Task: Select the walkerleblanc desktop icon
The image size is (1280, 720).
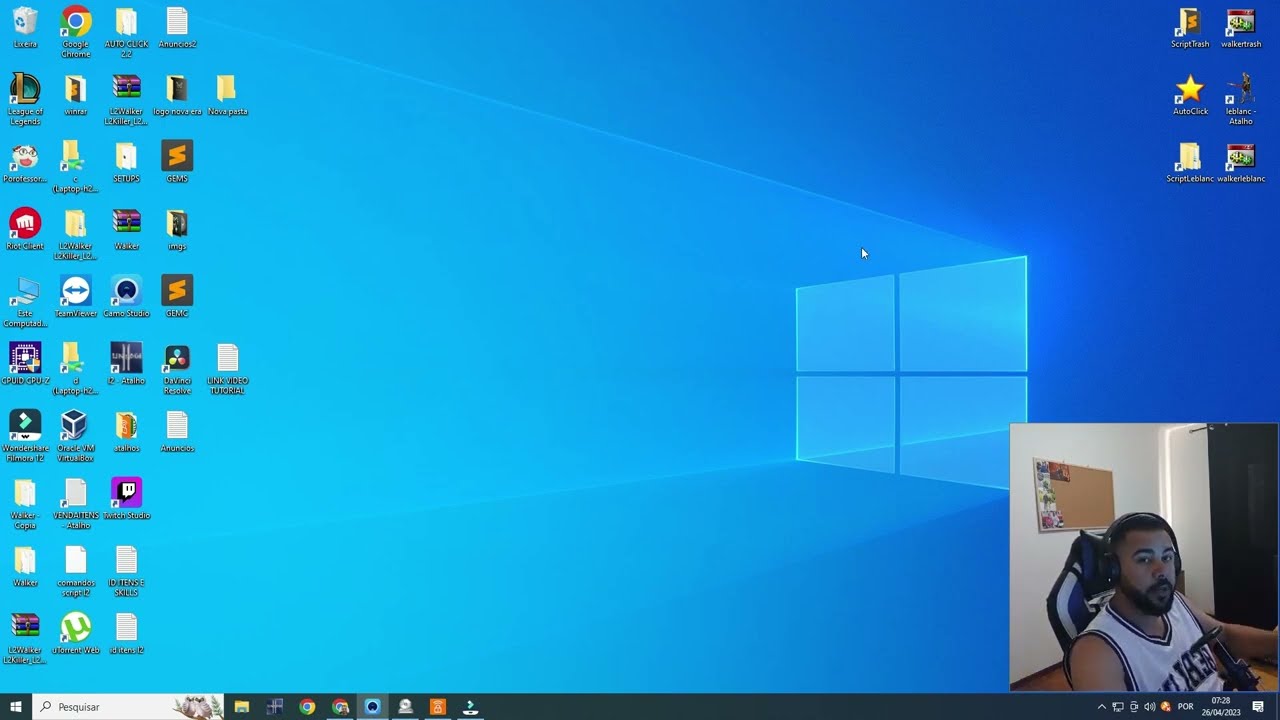Action: (1241, 162)
